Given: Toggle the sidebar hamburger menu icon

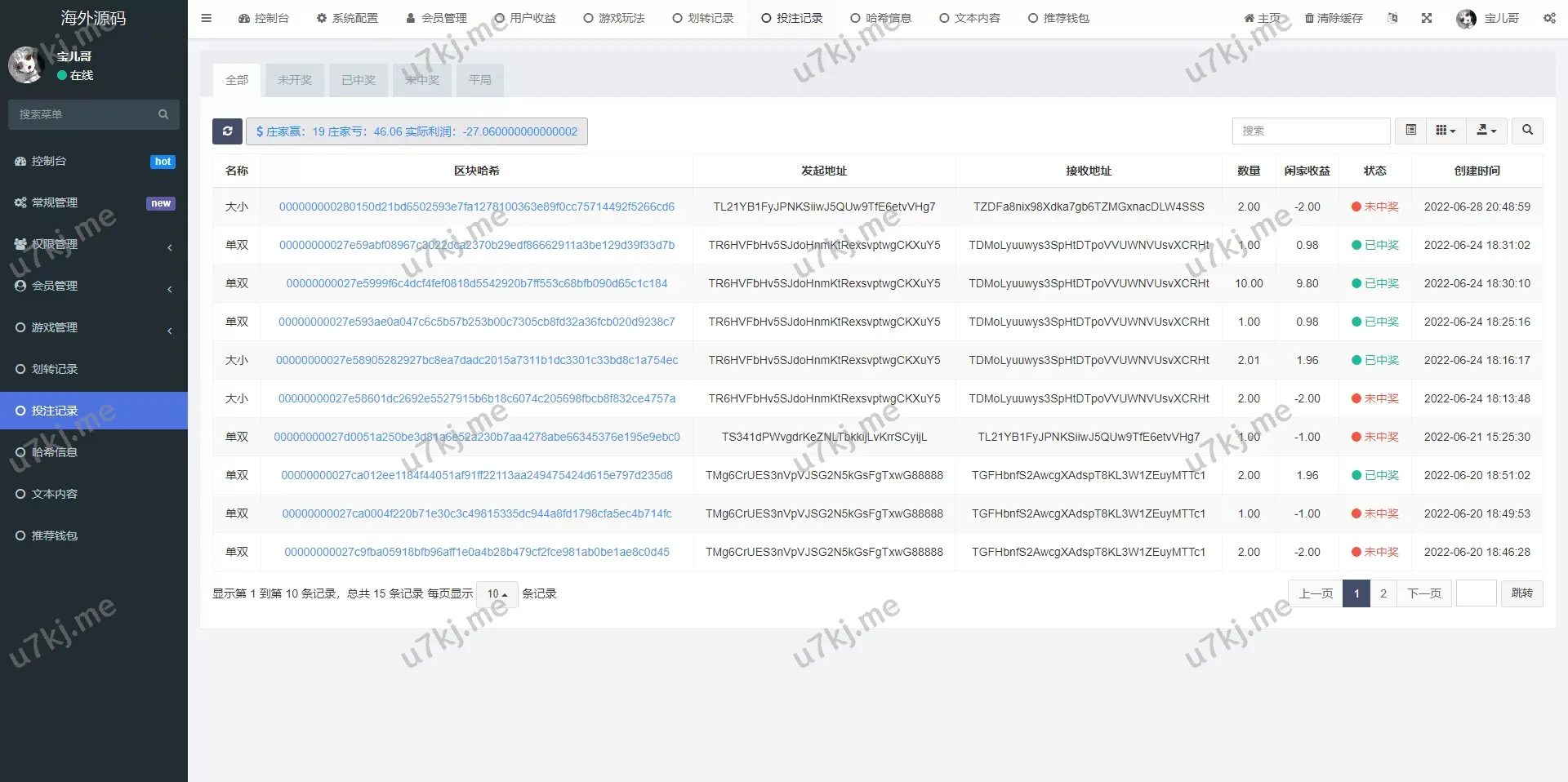Looking at the screenshot, I should (207, 18).
